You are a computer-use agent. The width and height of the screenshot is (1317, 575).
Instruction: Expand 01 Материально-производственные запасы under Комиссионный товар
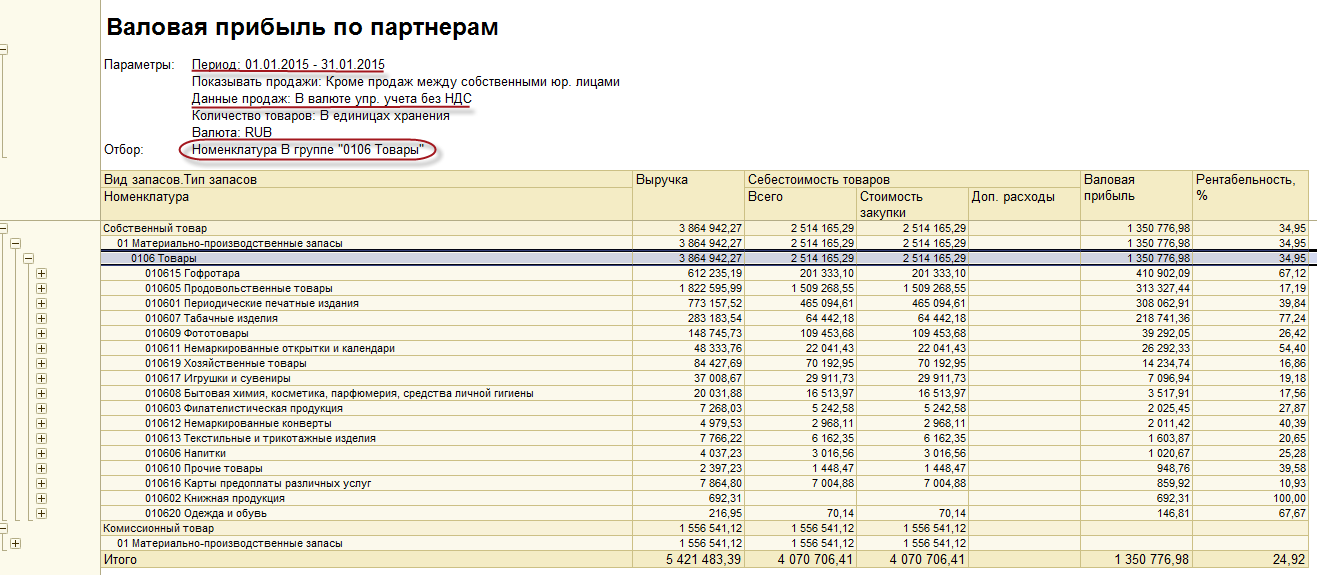tap(15, 543)
